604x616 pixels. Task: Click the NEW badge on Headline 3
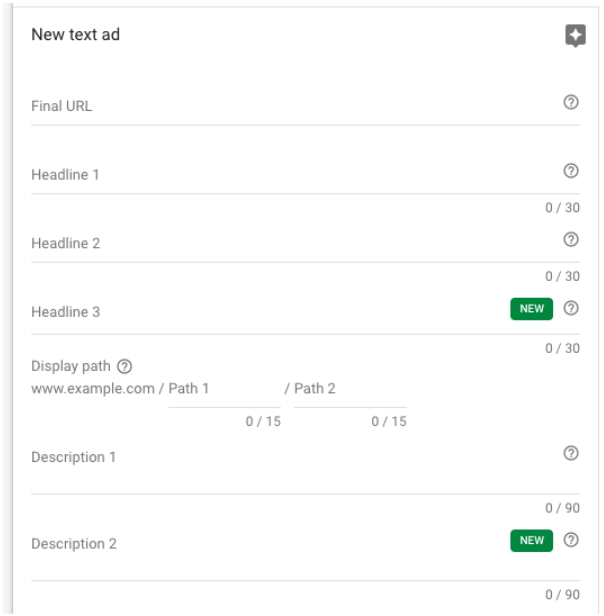coord(531,309)
